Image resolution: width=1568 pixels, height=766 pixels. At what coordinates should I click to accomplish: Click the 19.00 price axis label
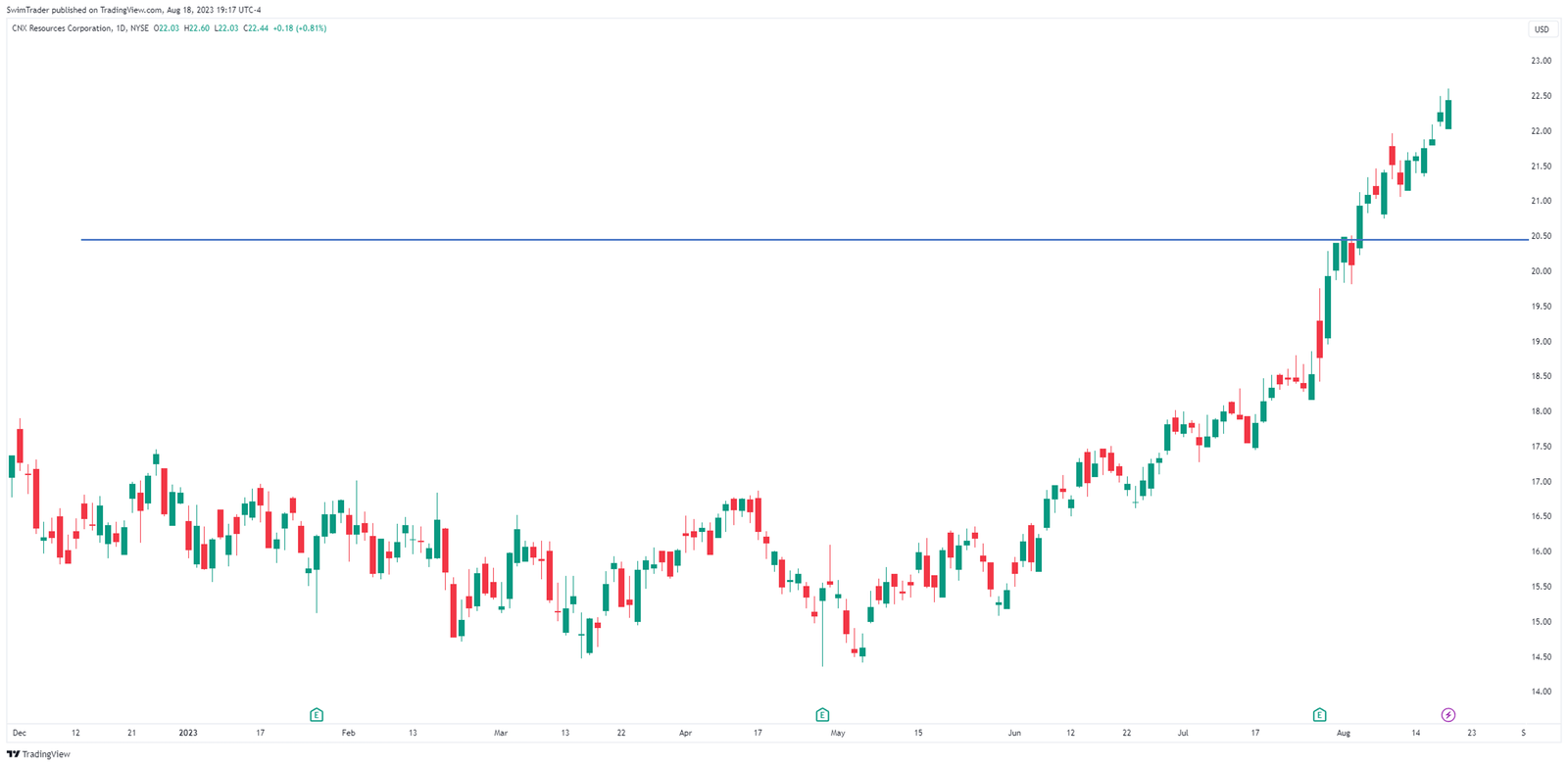coord(1542,342)
